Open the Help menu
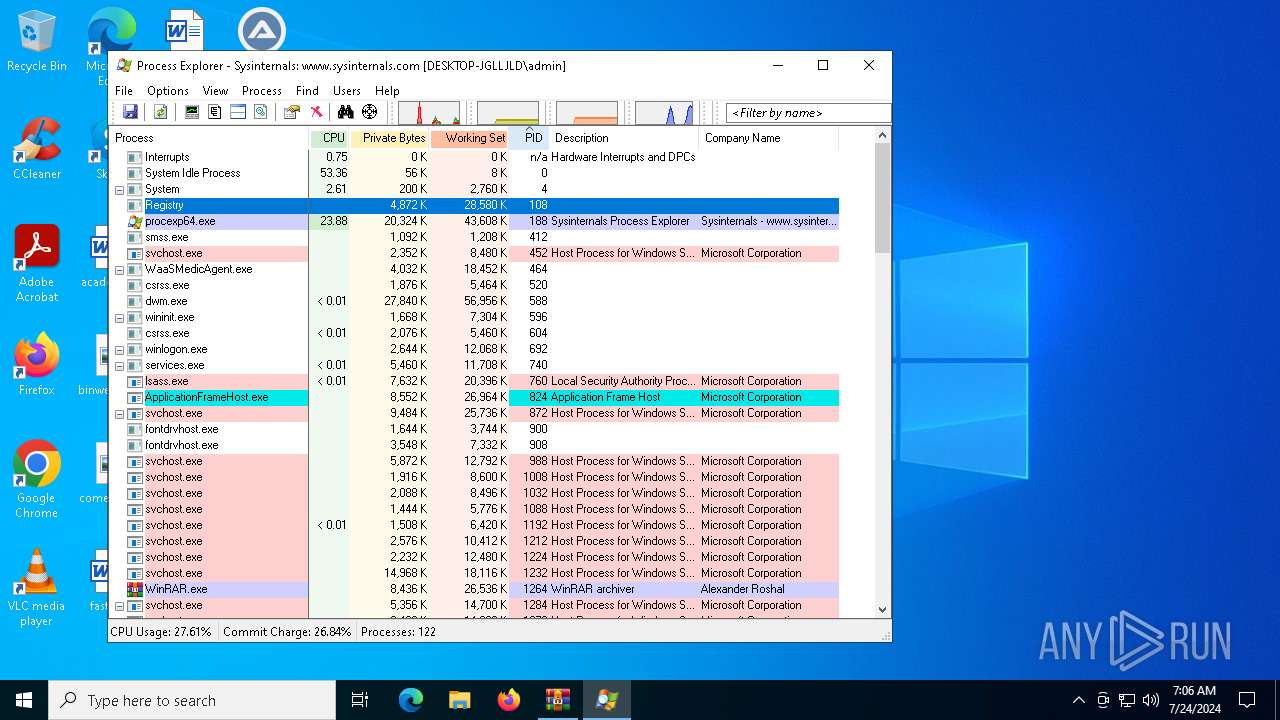Screen dimensions: 1280x720 point(387,90)
